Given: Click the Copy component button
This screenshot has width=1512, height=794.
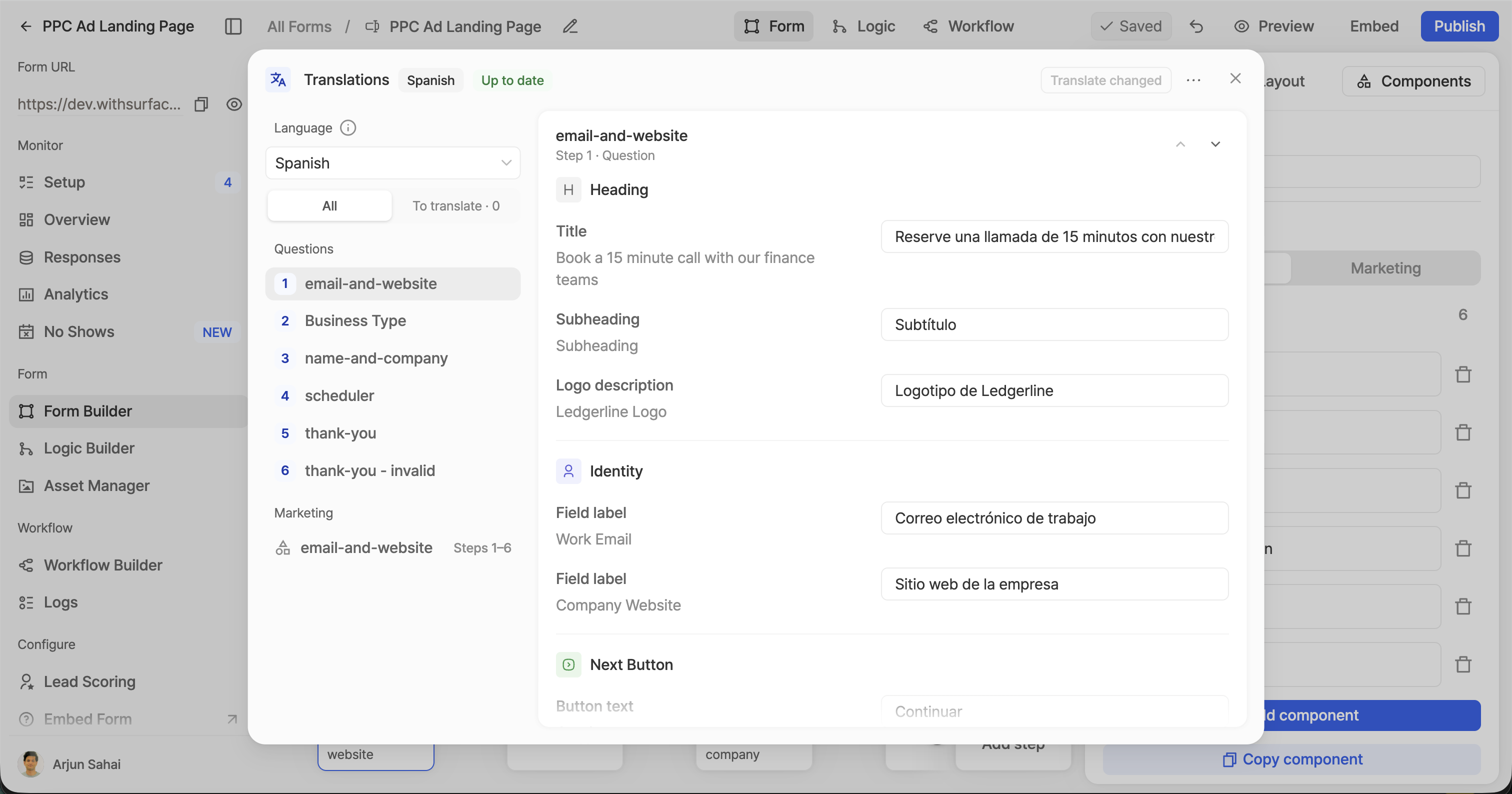Looking at the screenshot, I should tap(1291, 759).
